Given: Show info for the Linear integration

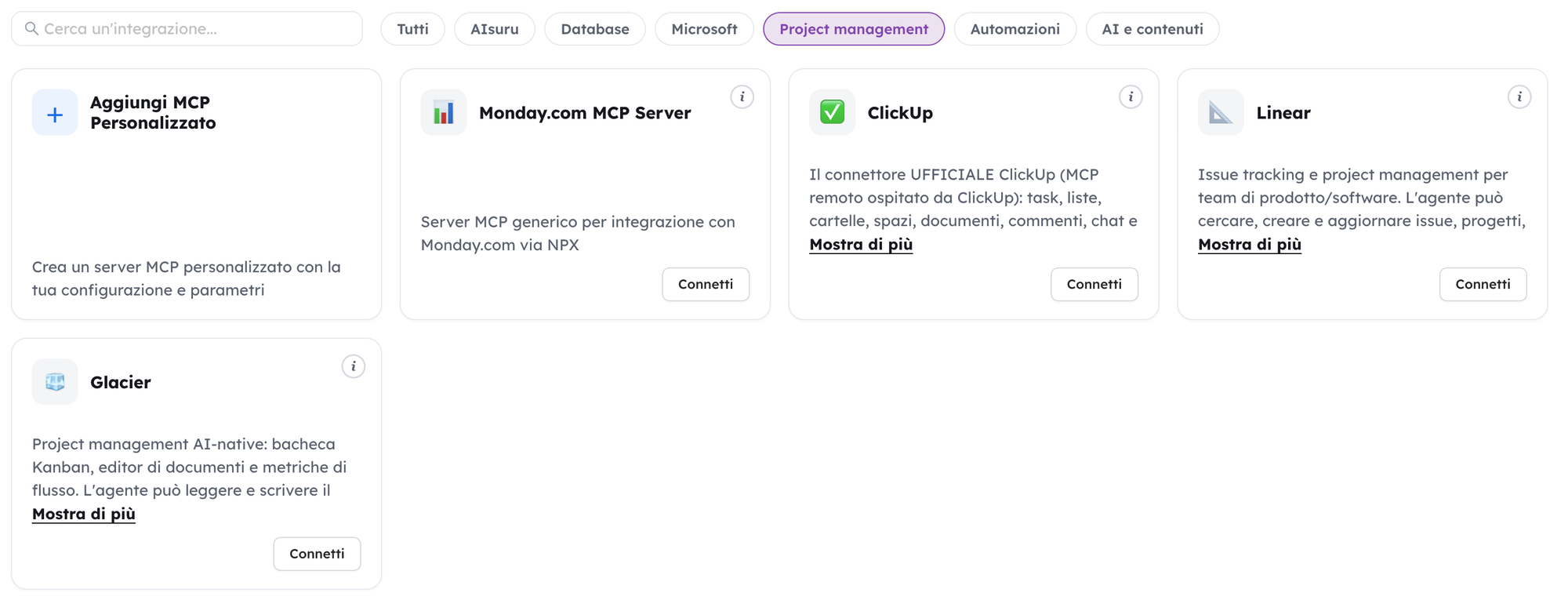Looking at the screenshot, I should (1519, 97).
